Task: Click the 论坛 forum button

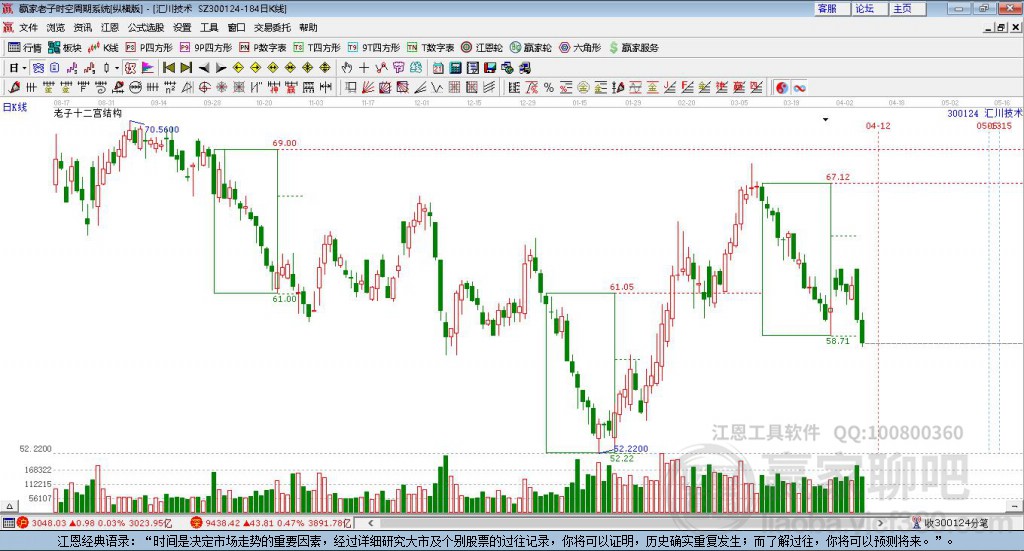Action: pos(869,8)
